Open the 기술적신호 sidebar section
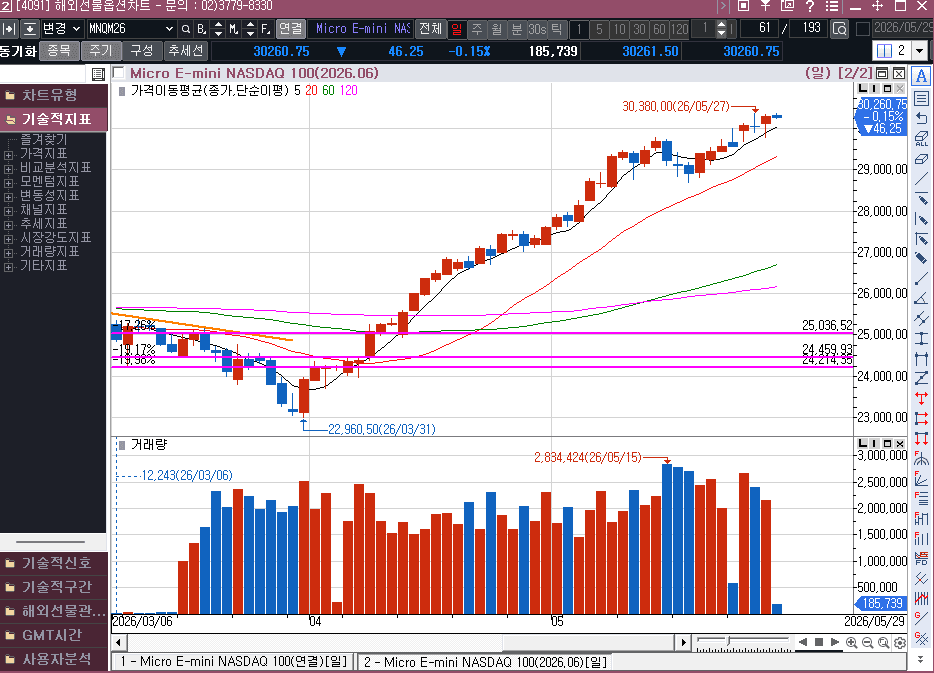This screenshot has width=934, height=673. pyautogui.click(x=54, y=563)
